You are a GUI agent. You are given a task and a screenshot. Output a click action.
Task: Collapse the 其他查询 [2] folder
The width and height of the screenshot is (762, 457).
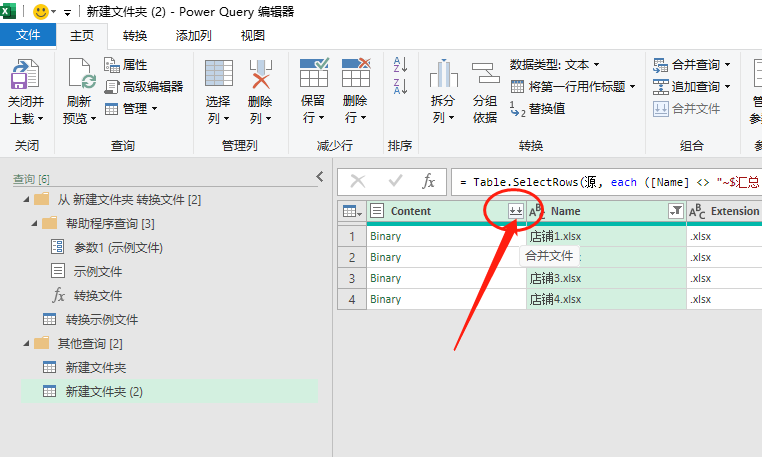26,344
